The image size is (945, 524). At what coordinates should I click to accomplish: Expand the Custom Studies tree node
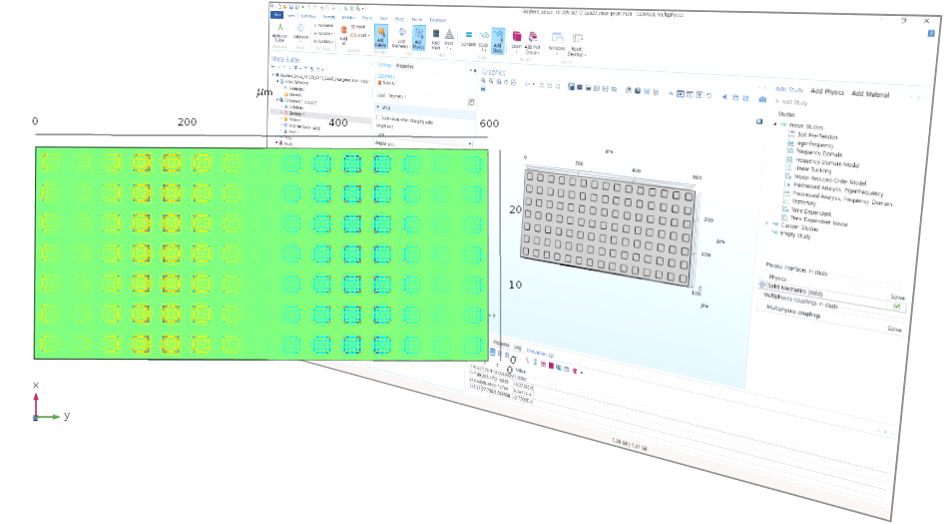point(767,224)
